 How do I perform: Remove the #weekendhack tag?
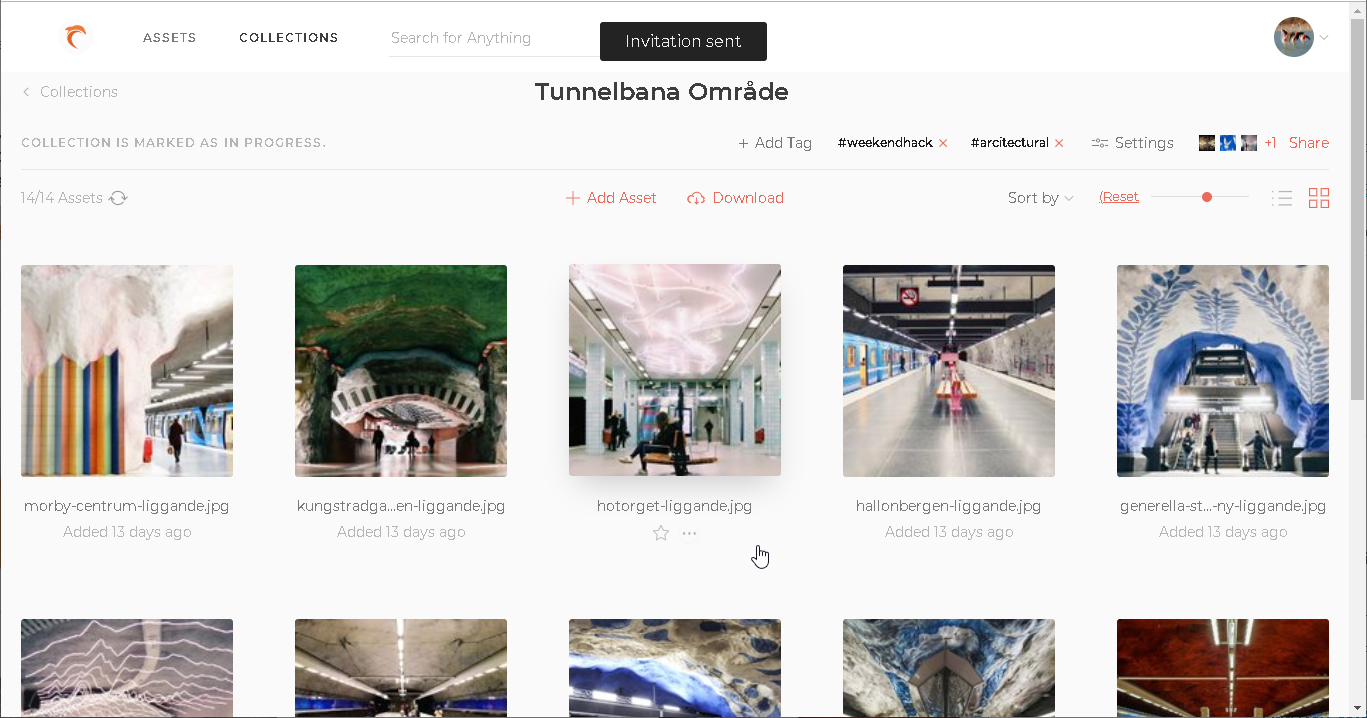[x=943, y=143]
